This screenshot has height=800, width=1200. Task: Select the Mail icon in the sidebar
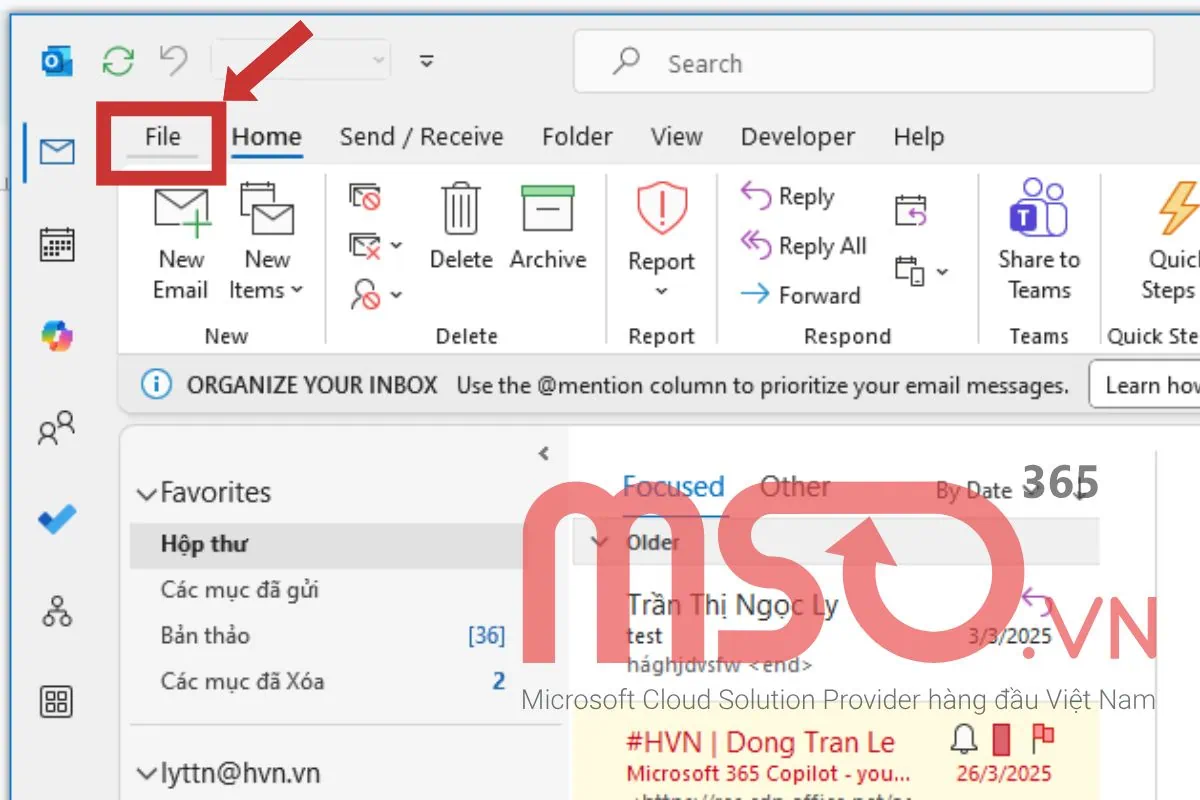click(x=57, y=152)
